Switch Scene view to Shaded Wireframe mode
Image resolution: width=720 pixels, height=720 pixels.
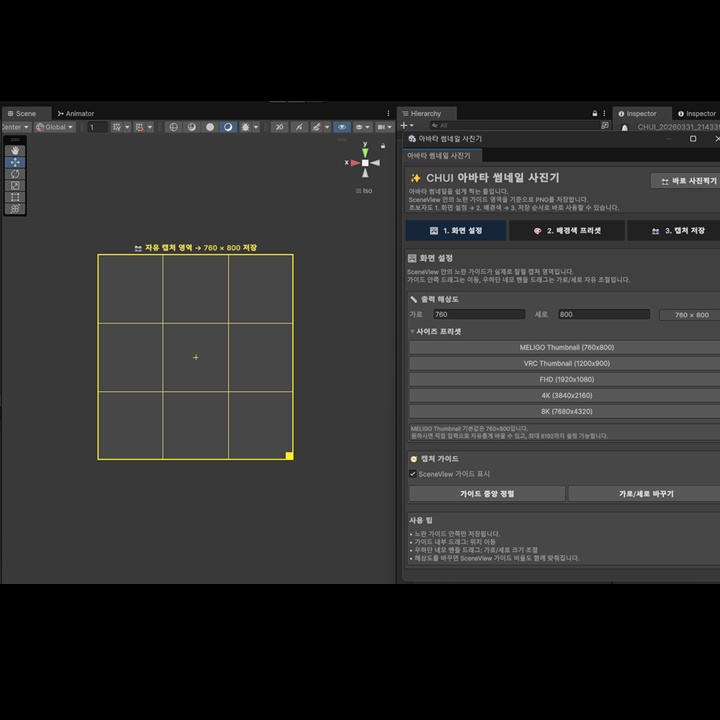[x=191, y=127]
